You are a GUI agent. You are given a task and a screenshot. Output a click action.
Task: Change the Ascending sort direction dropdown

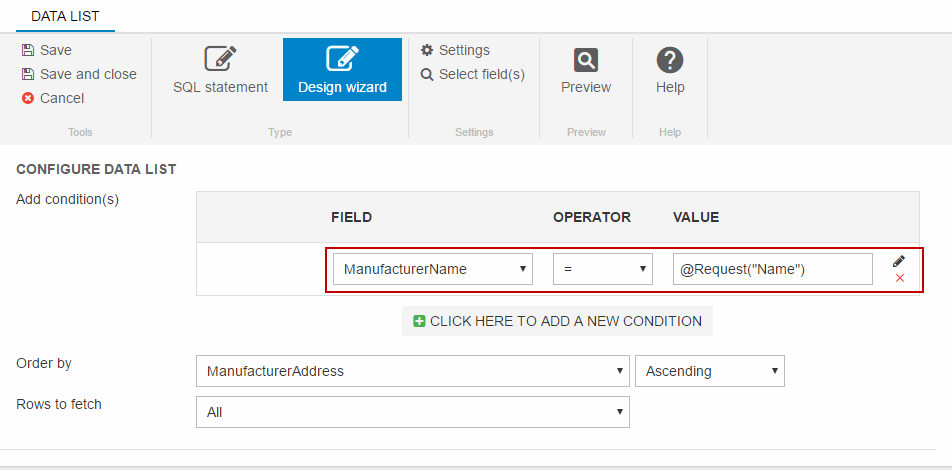[x=709, y=371]
